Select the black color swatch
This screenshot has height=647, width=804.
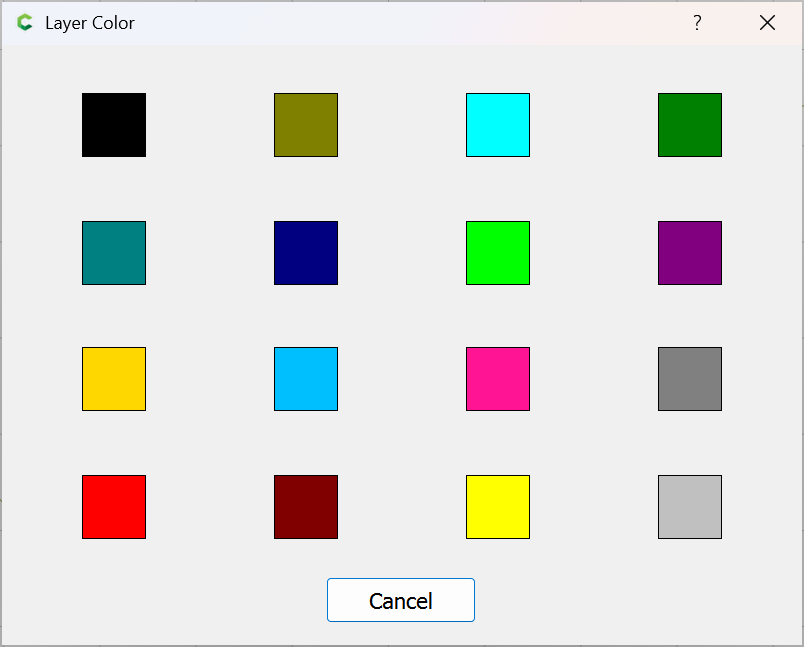114,125
